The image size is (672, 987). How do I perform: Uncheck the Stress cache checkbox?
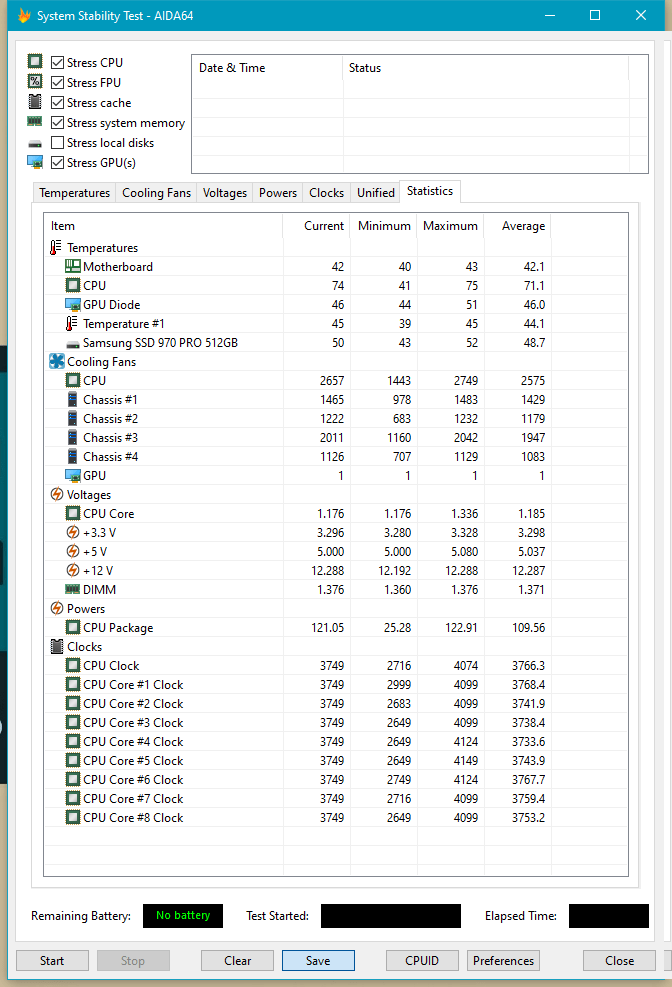click(57, 103)
